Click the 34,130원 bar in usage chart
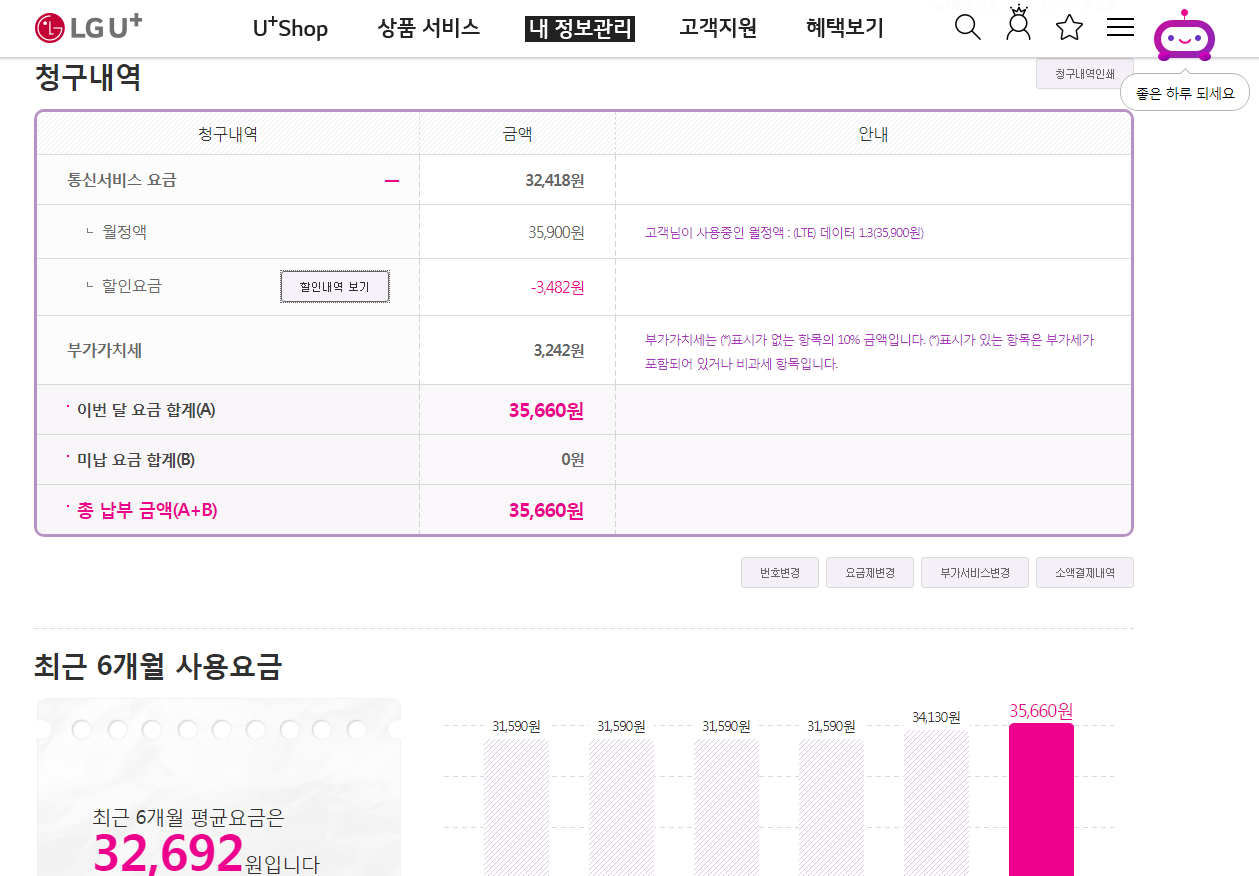The height and width of the screenshot is (876, 1259). [936, 802]
